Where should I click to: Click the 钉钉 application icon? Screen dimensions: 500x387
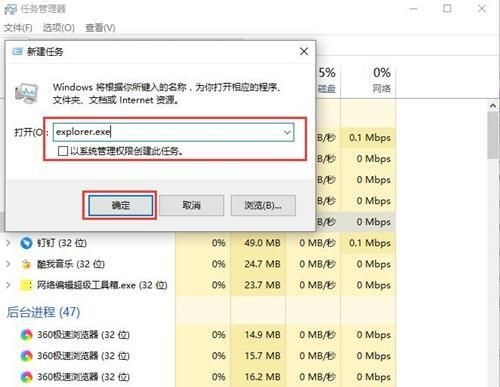[x=26, y=243]
